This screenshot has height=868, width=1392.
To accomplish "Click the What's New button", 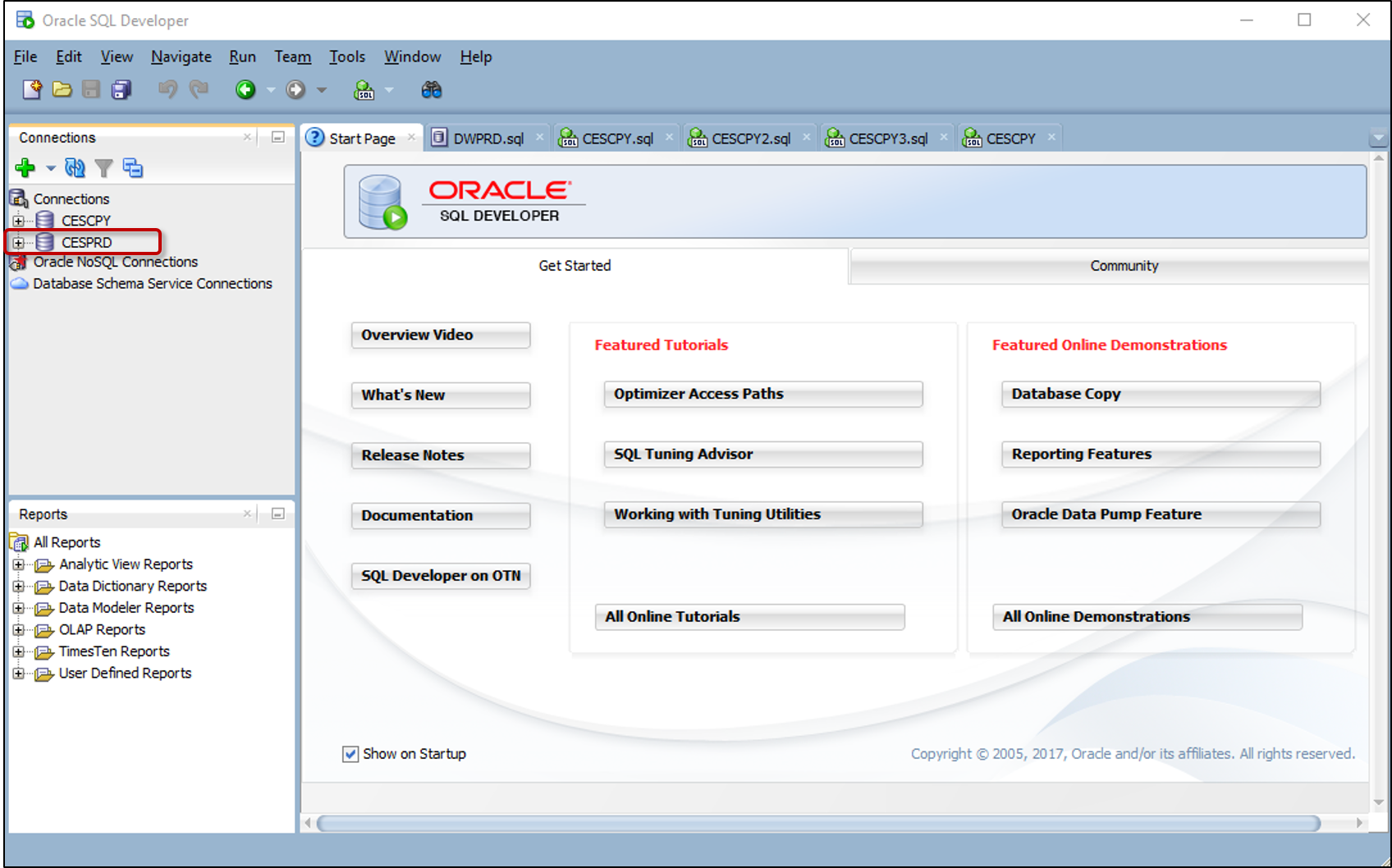I will coord(441,395).
